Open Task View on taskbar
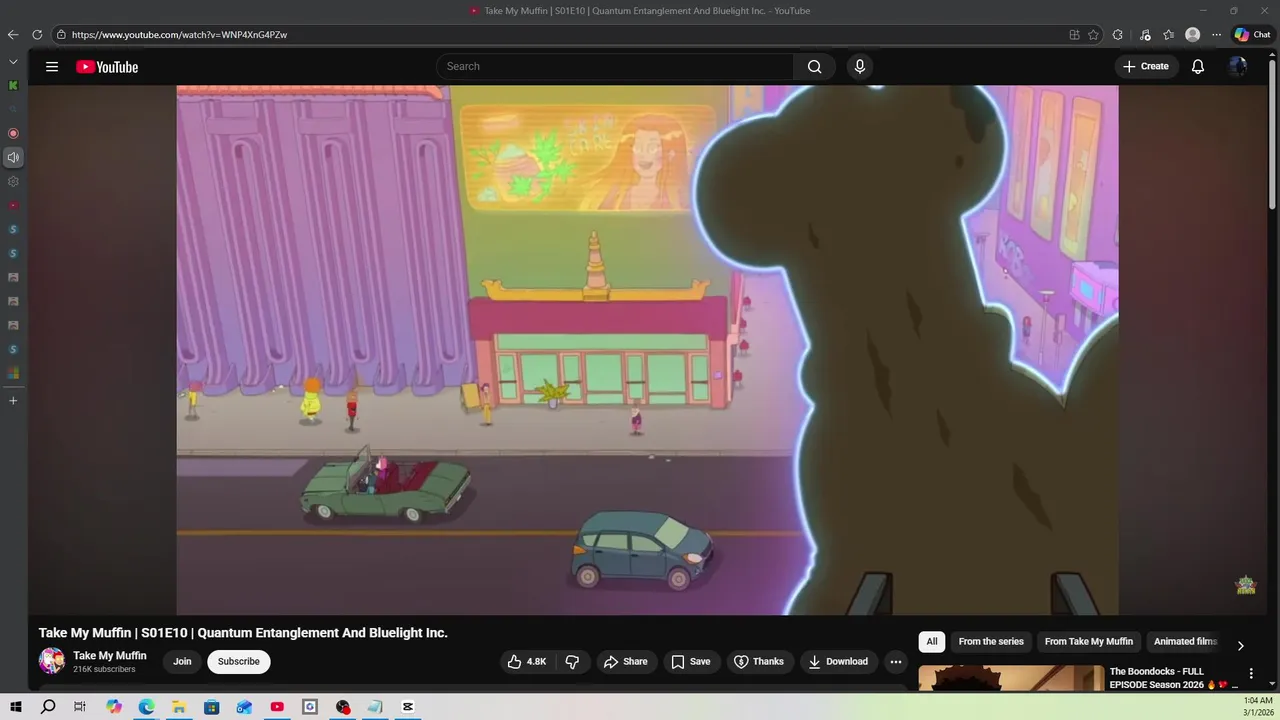Screen dimensions: 1280x720 click(80, 707)
